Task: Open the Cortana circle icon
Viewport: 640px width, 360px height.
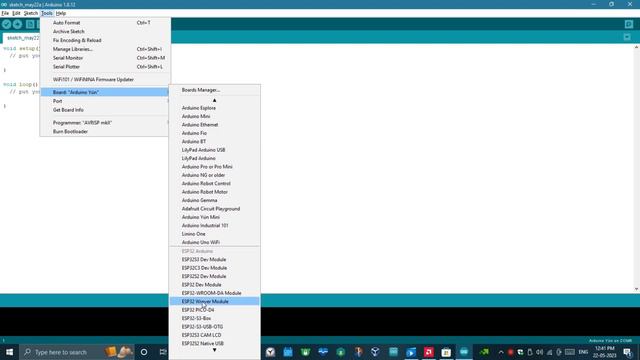Action: point(144,352)
